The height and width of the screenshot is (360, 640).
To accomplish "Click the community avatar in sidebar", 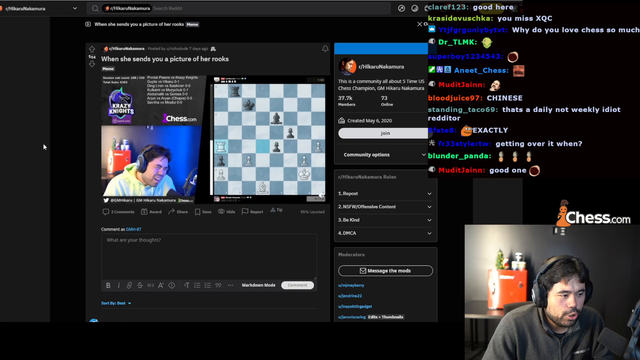I will (347, 66).
